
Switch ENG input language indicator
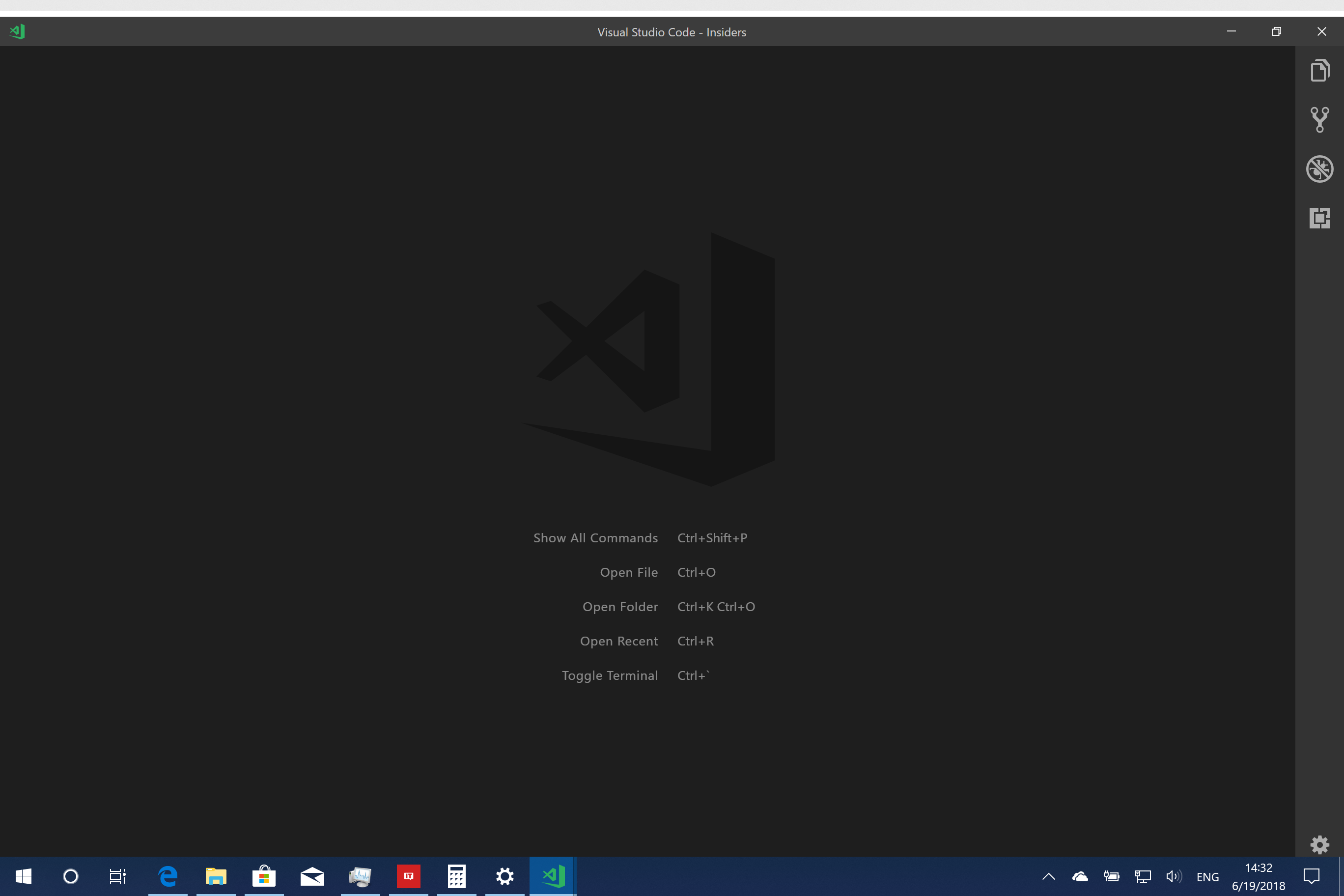click(1207, 877)
